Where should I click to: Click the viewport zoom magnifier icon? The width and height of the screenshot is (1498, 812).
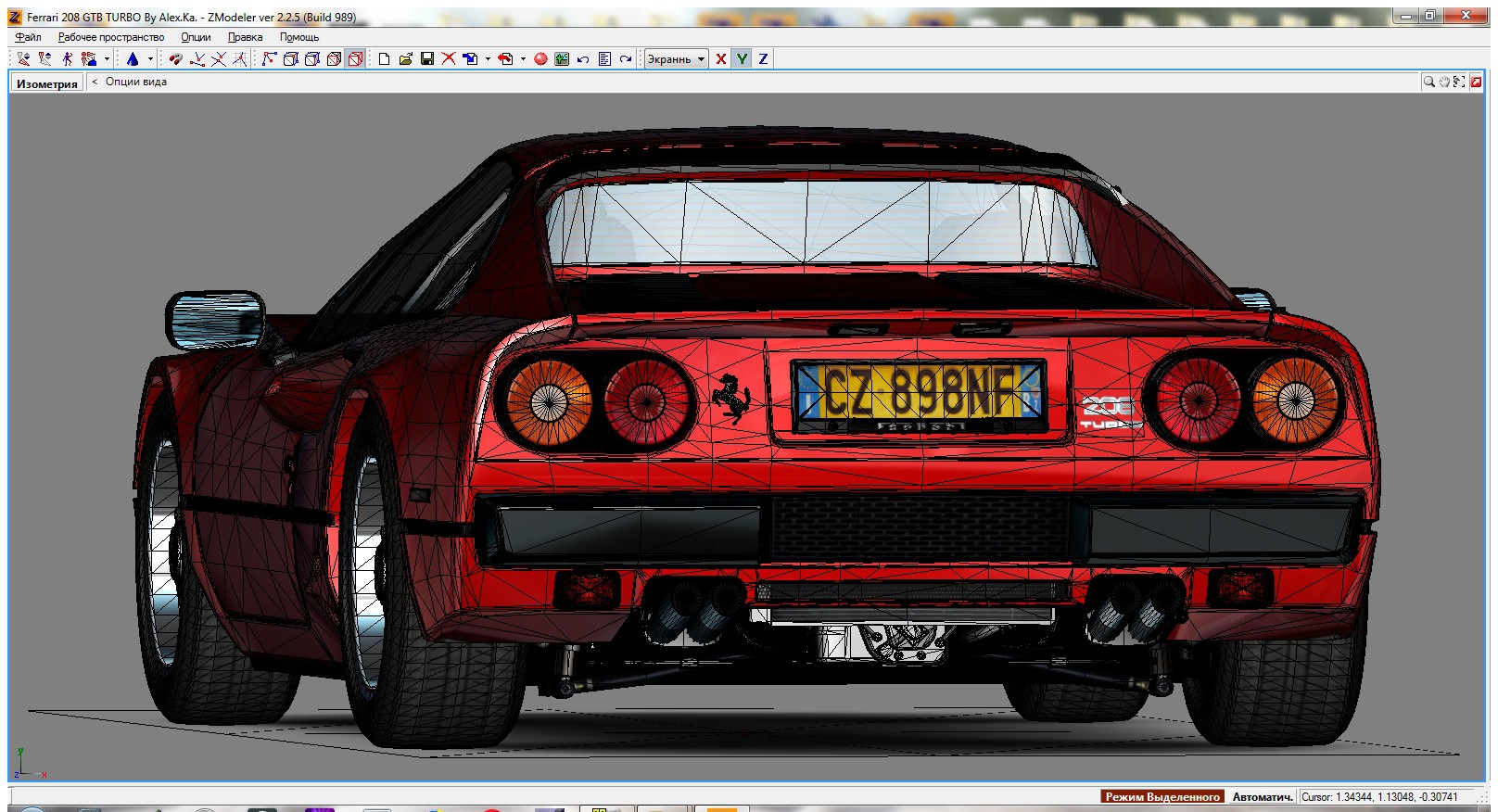[x=1428, y=82]
